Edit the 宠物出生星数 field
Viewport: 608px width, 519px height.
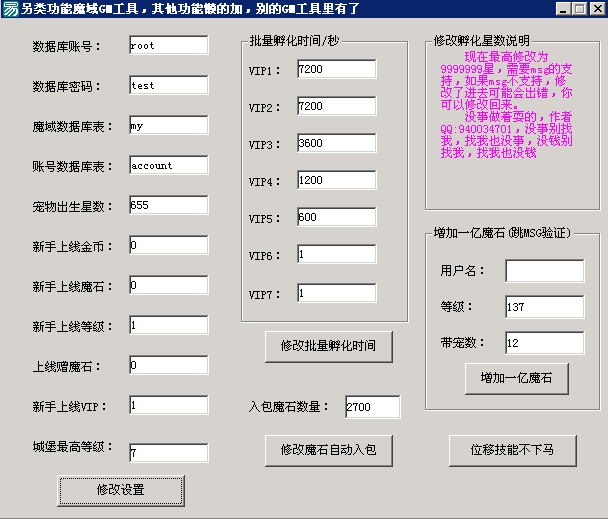coord(168,206)
